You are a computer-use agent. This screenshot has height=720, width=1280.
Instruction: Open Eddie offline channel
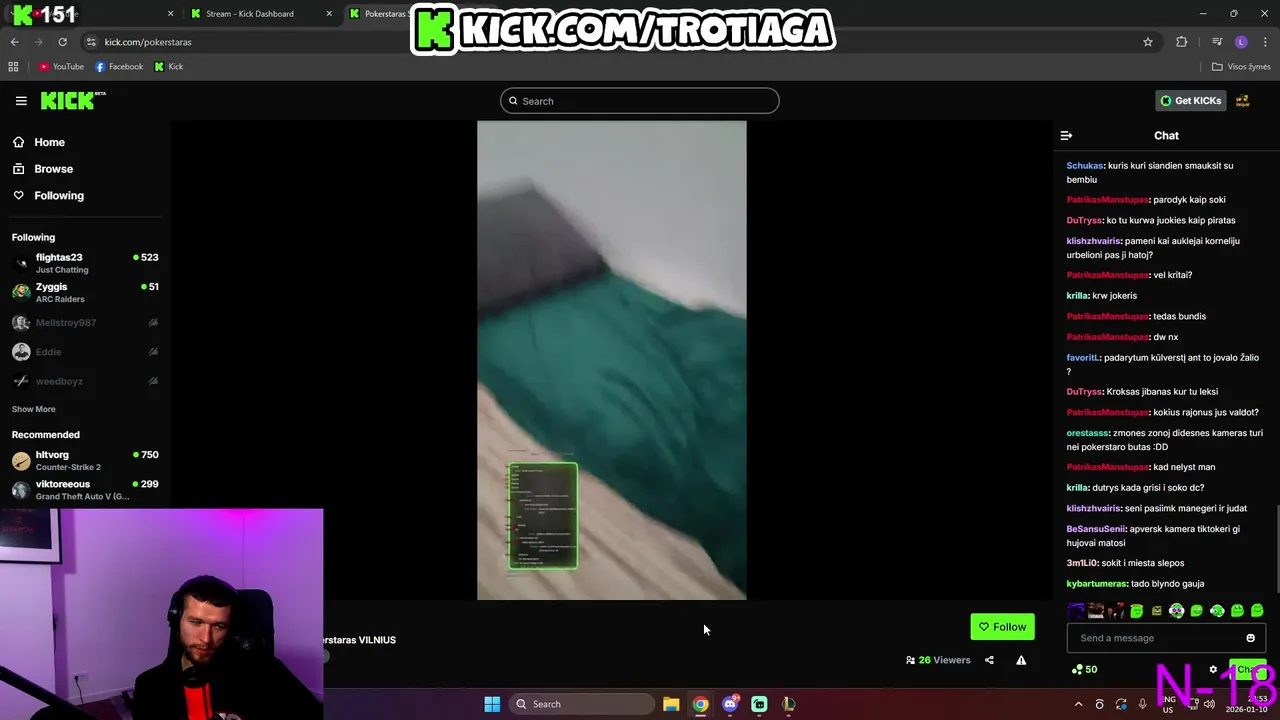[x=85, y=352]
